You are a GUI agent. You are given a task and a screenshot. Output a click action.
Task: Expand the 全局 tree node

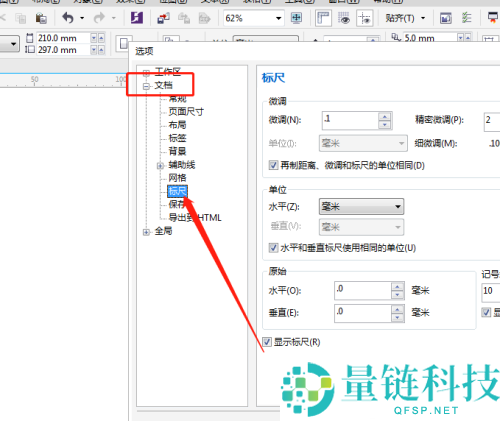[x=146, y=232]
